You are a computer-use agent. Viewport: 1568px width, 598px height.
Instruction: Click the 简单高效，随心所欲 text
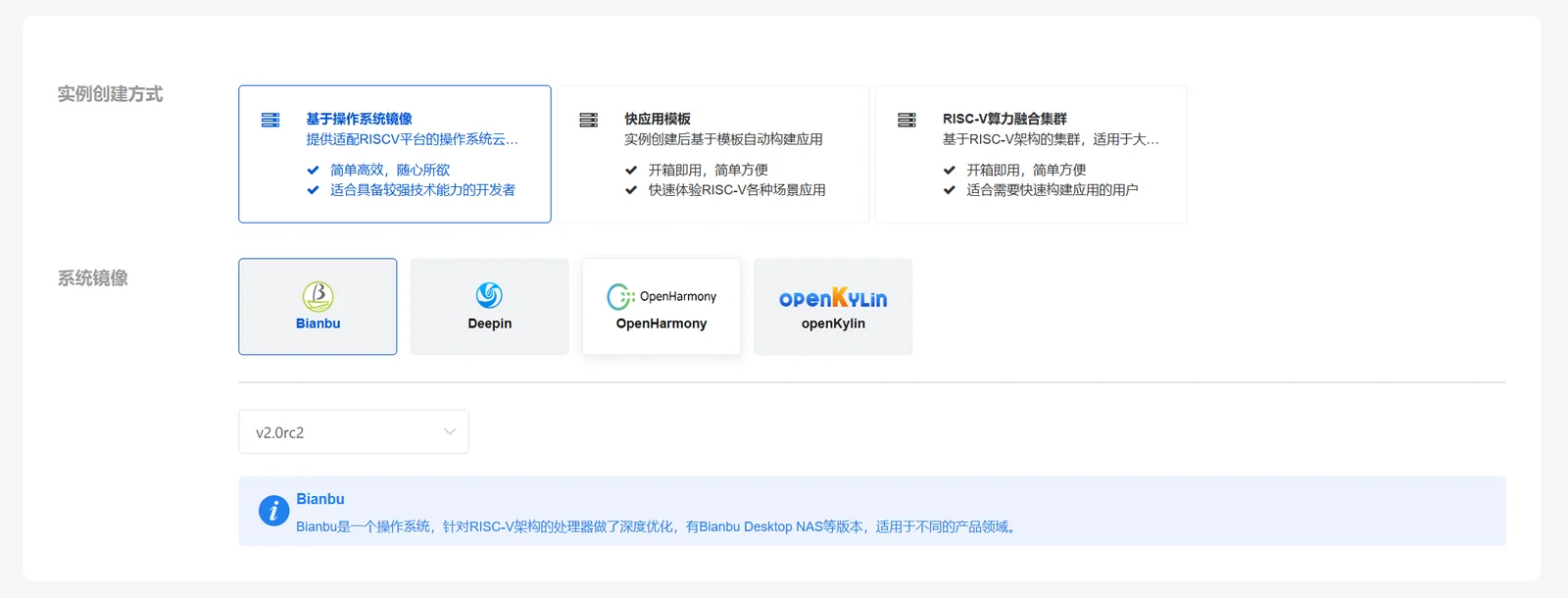(x=390, y=170)
